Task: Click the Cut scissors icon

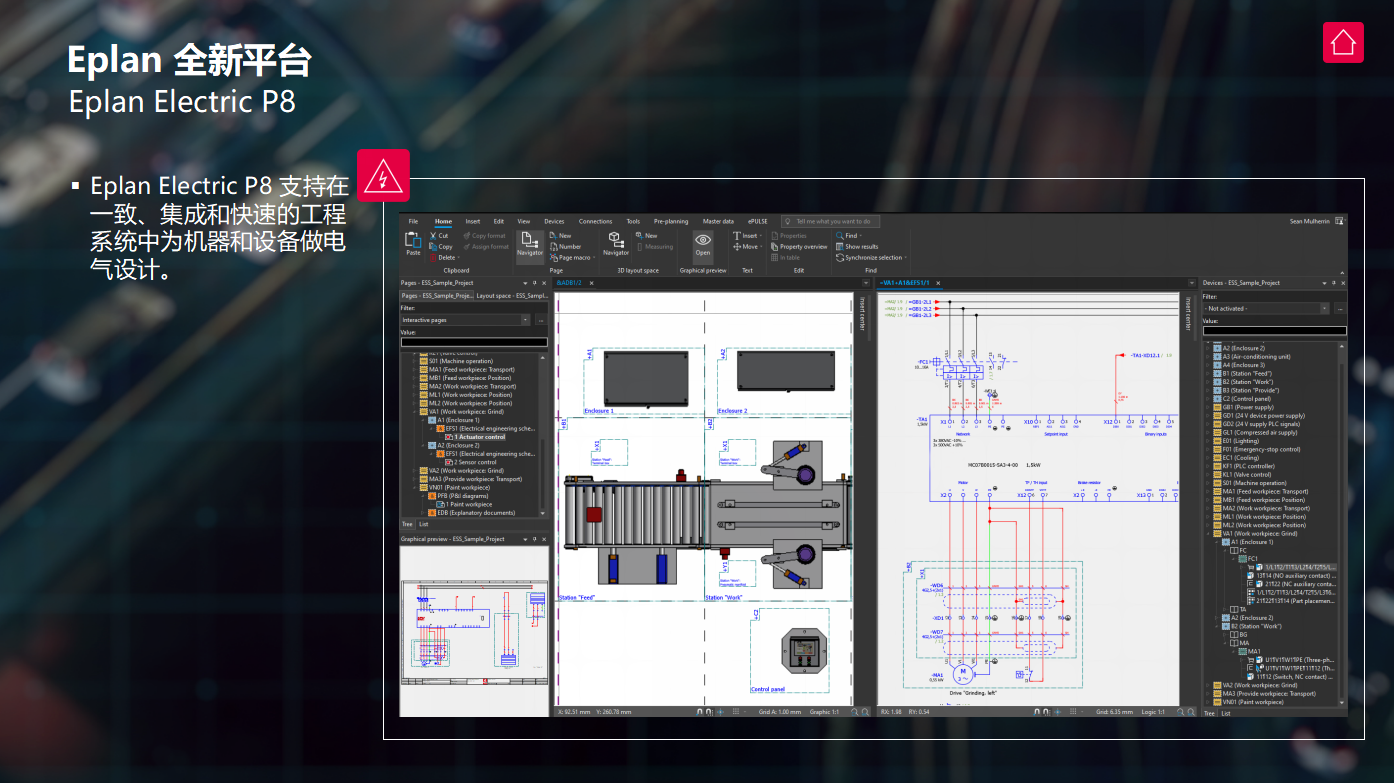Action: click(x=433, y=235)
